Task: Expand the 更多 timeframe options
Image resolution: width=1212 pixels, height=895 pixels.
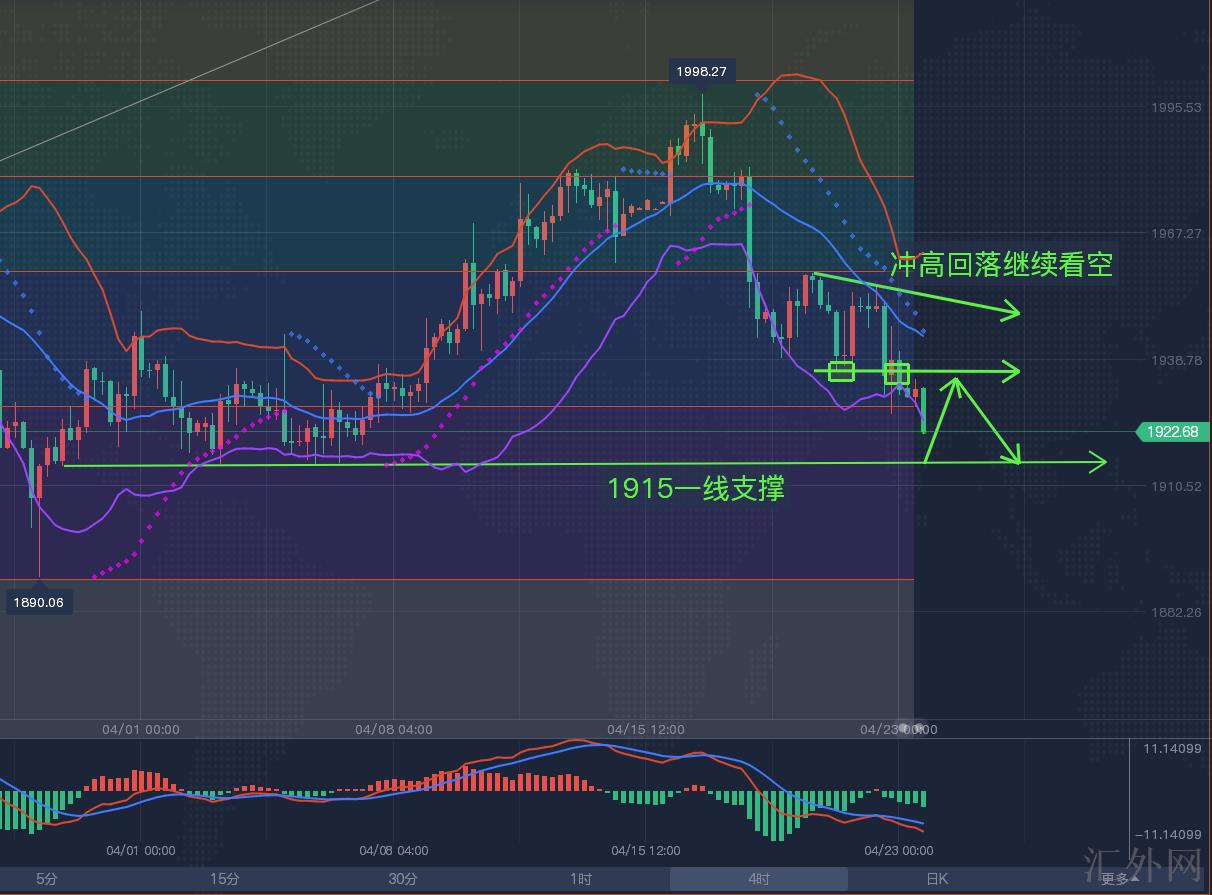Action: point(1118,879)
